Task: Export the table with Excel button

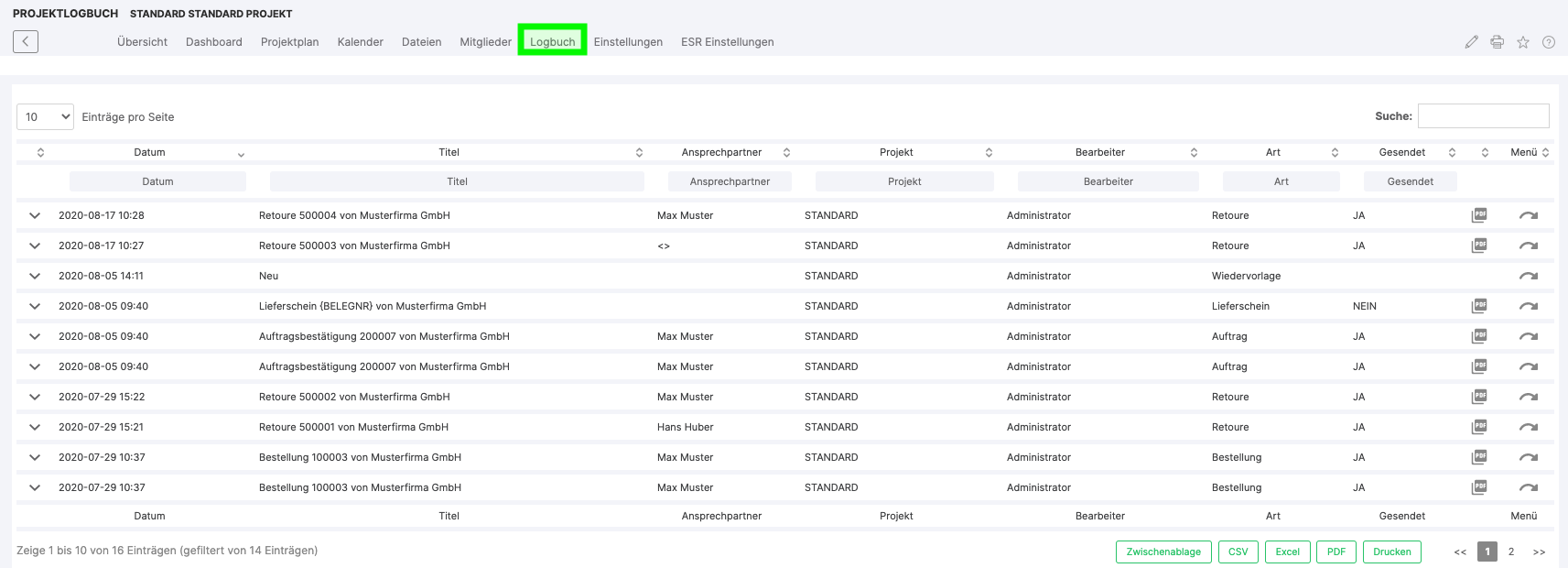Action: pos(1287,552)
